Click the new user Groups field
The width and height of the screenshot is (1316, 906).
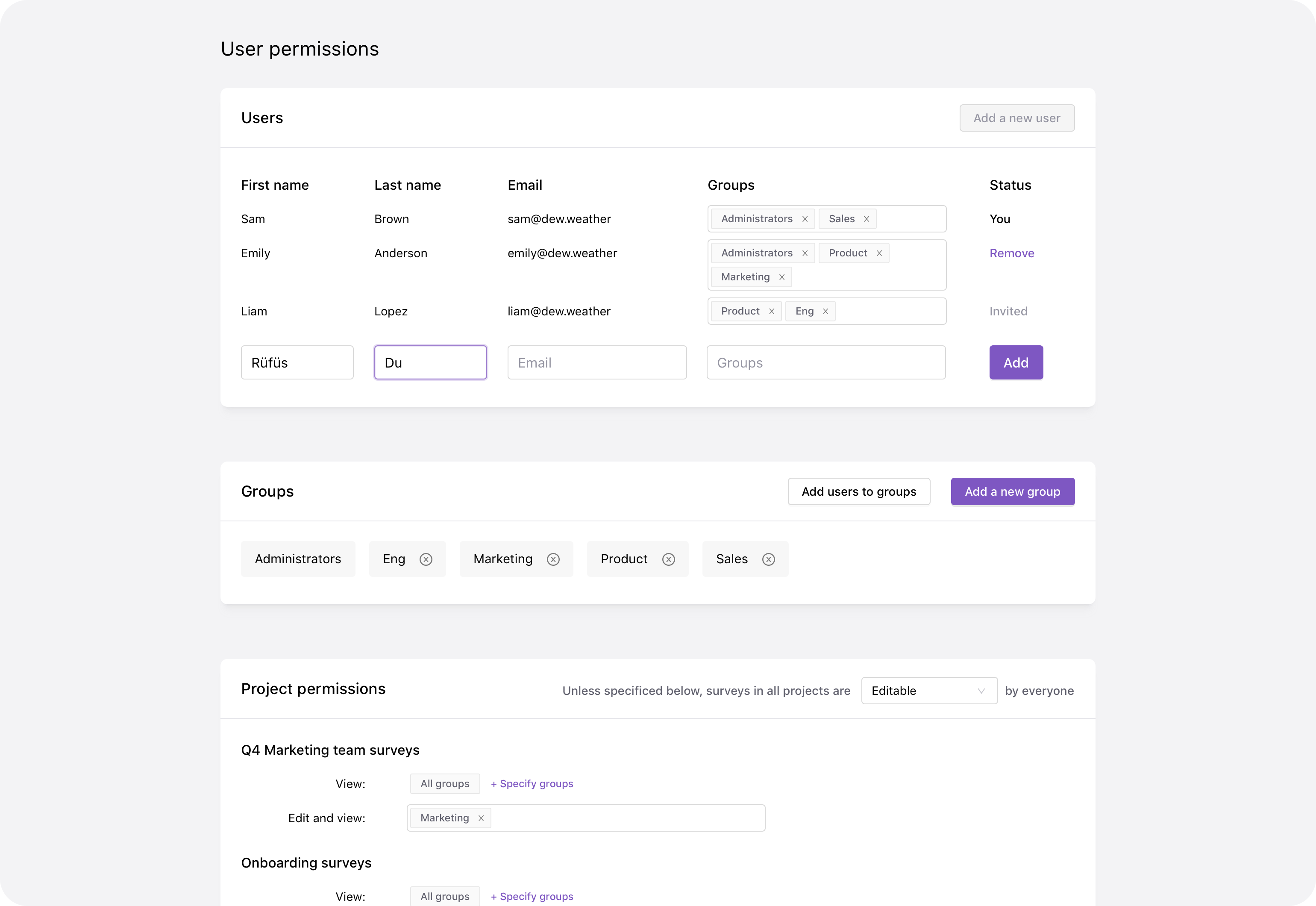825,363
